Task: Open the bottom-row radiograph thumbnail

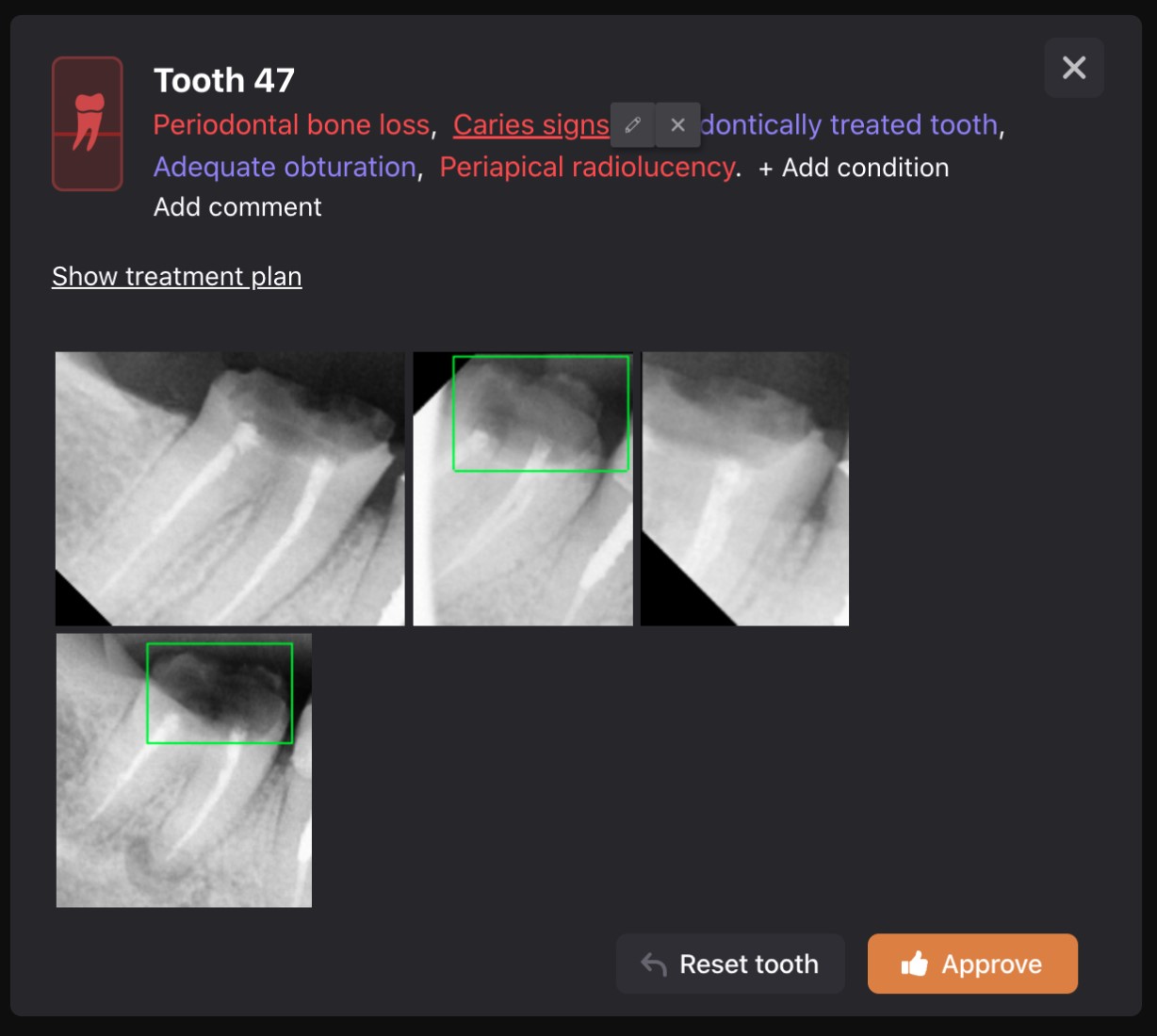Action: click(184, 829)
